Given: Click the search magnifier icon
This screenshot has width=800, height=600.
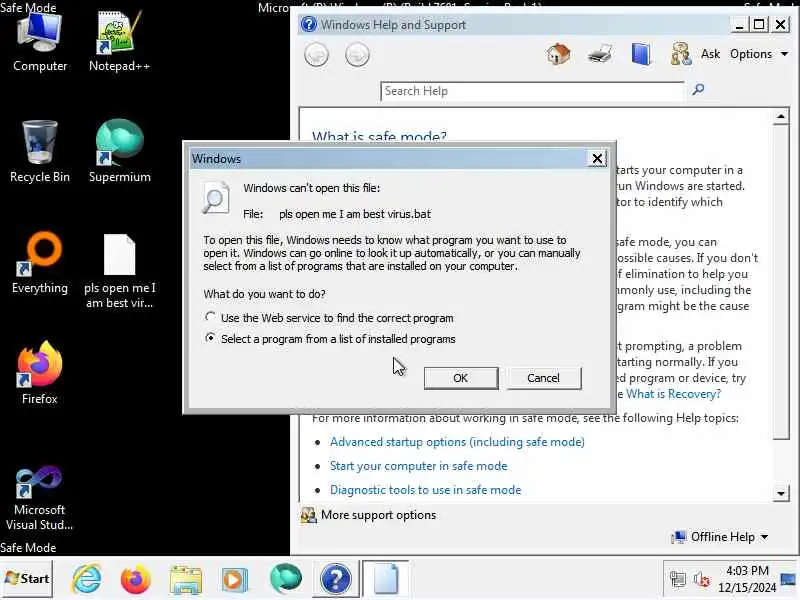Looking at the screenshot, I should [698, 90].
